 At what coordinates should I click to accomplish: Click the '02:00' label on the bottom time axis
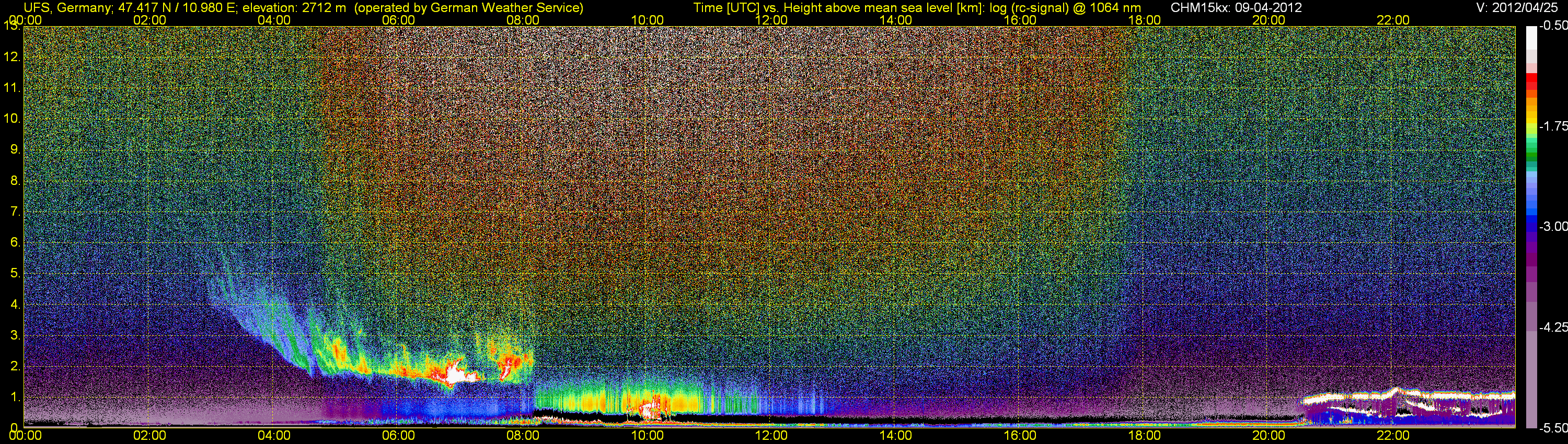tap(149, 436)
